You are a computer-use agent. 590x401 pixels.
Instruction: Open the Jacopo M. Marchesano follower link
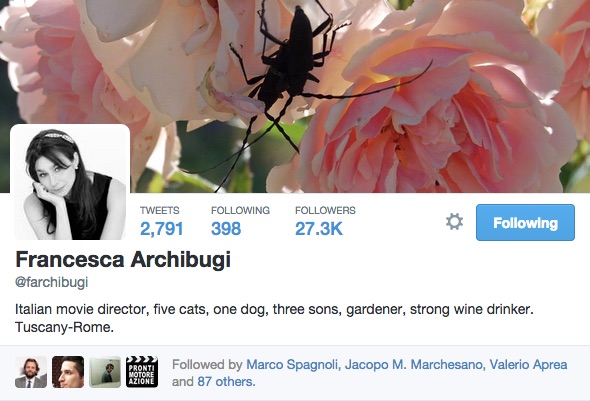point(413,365)
